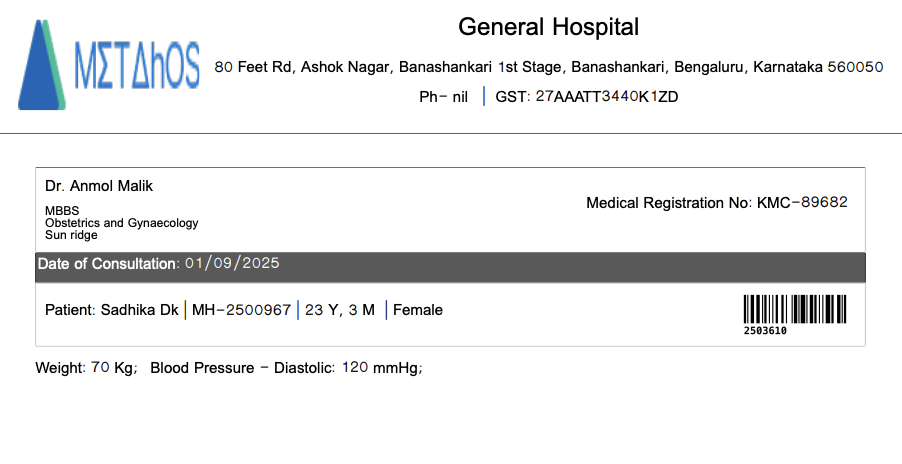Click the Female gender text
The image size is (902, 464).
click(x=418, y=310)
